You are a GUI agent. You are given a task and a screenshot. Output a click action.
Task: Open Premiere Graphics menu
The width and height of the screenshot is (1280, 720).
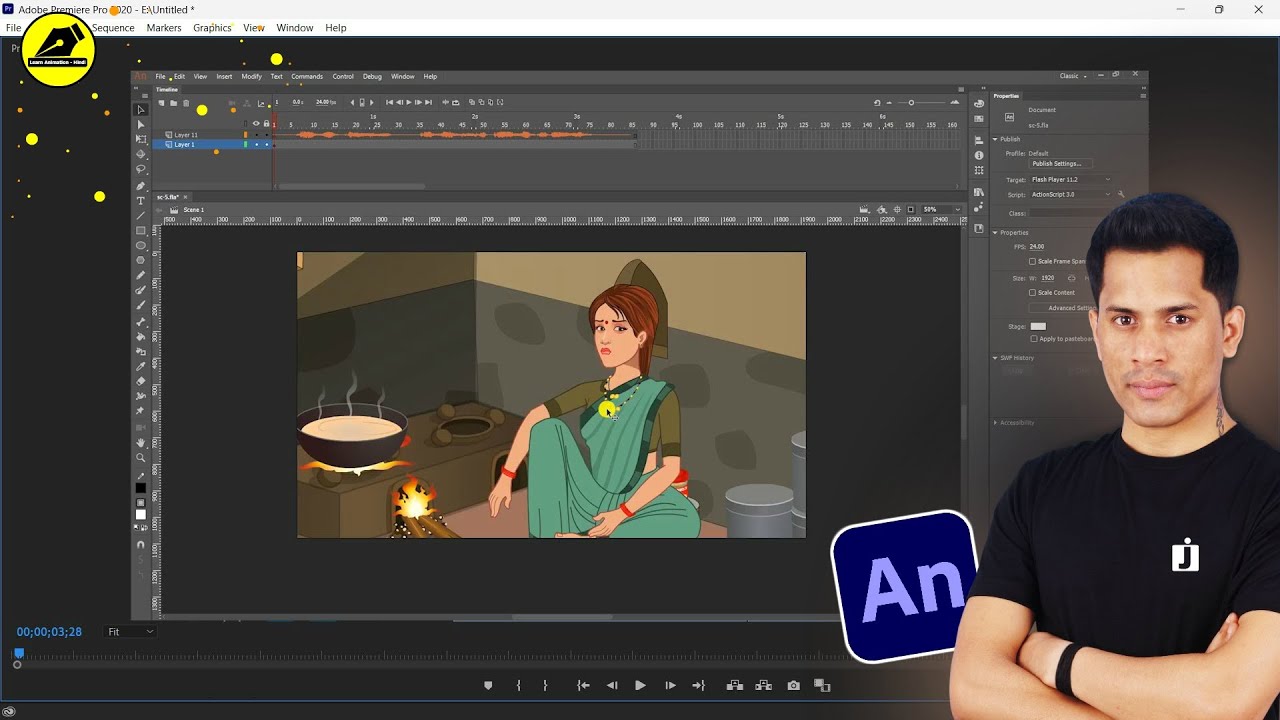pyautogui.click(x=212, y=28)
